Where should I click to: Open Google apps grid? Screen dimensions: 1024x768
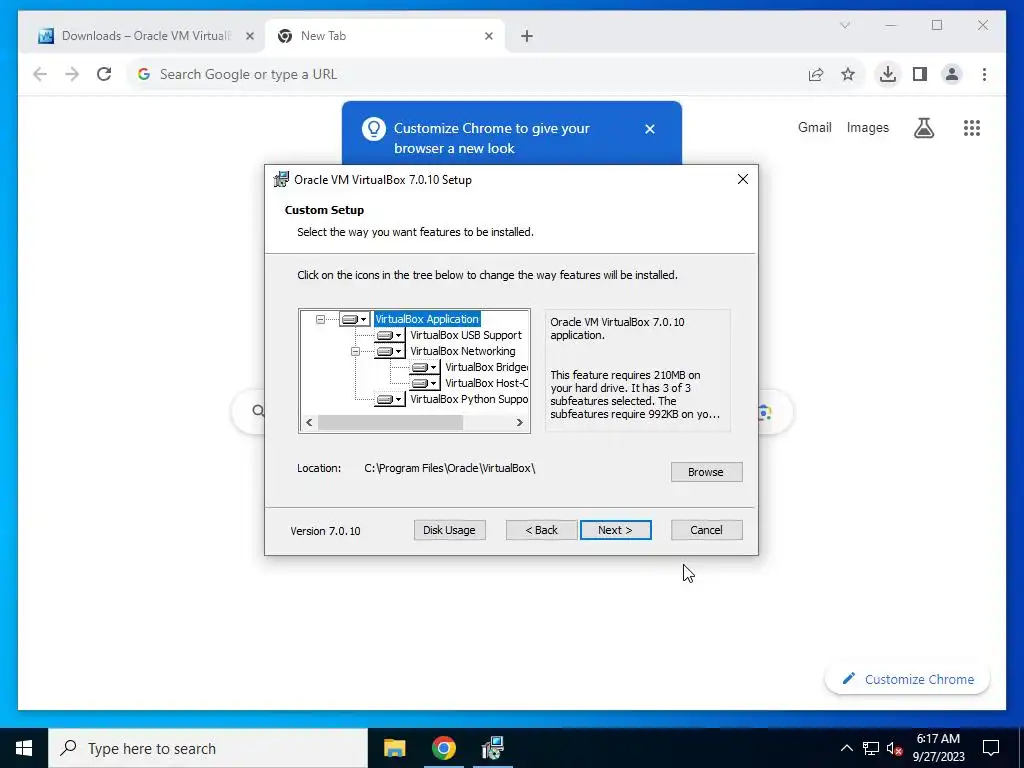(972, 128)
